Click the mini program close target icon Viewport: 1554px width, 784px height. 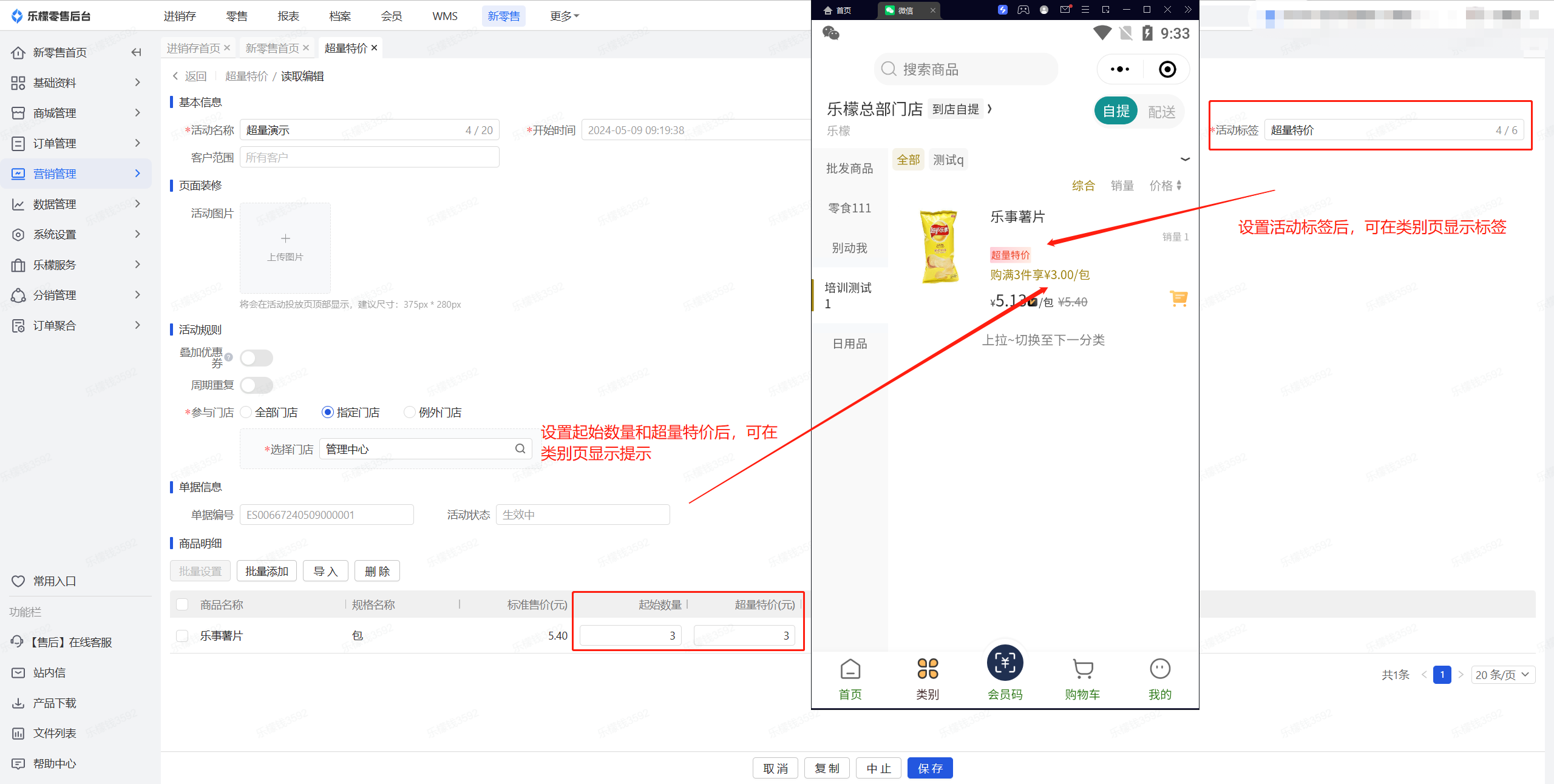pos(1167,69)
